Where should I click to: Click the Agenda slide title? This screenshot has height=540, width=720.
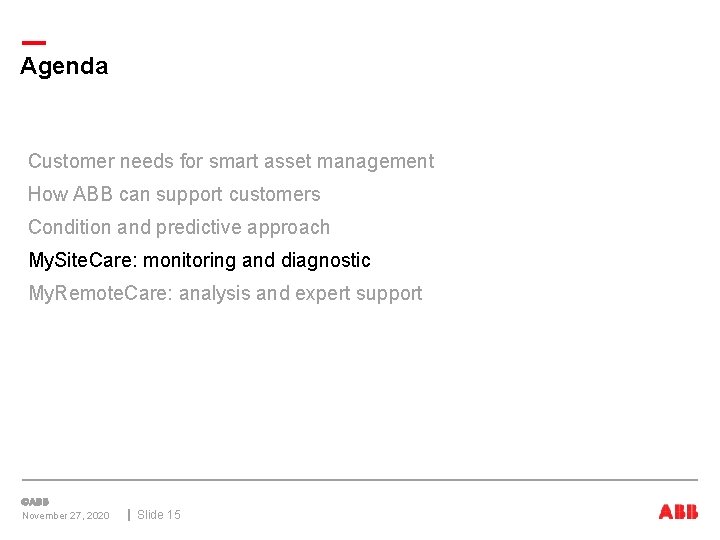click(64, 66)
